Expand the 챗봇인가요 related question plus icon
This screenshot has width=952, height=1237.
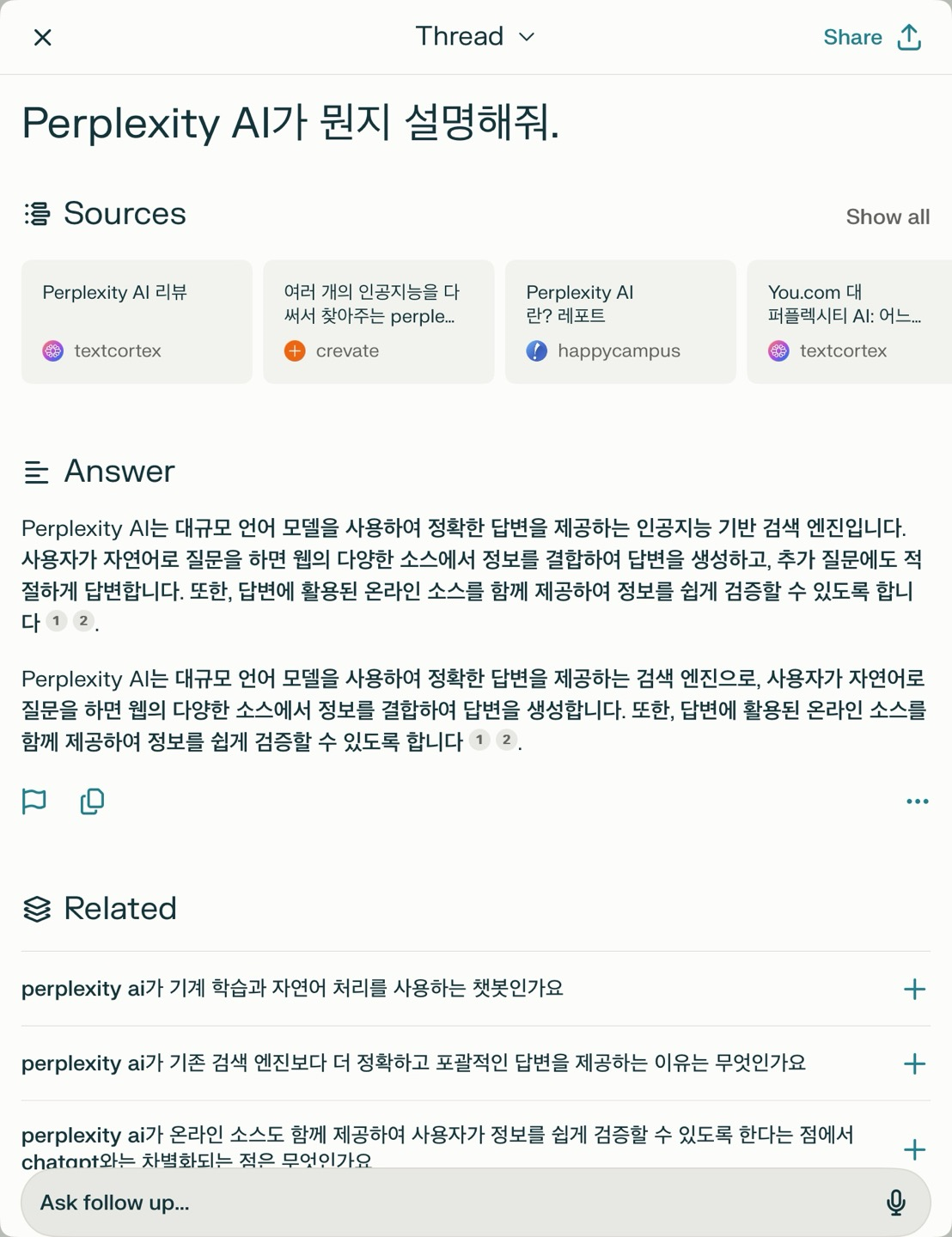(x=914, y=989)
